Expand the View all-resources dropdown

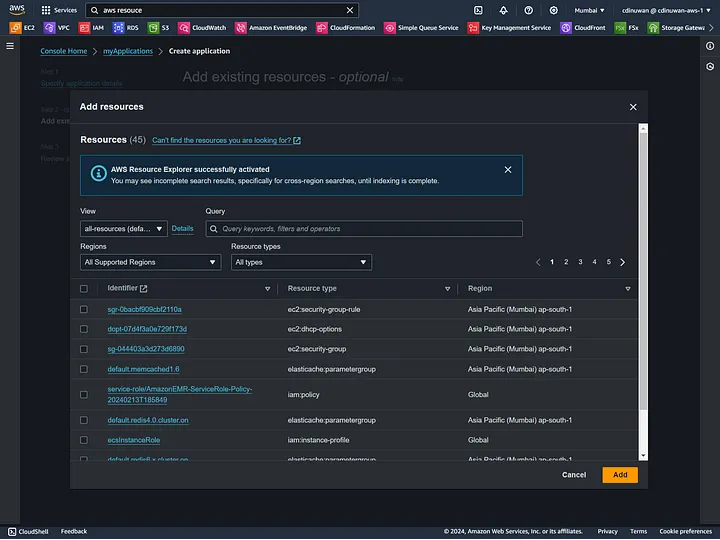[124, 229]
